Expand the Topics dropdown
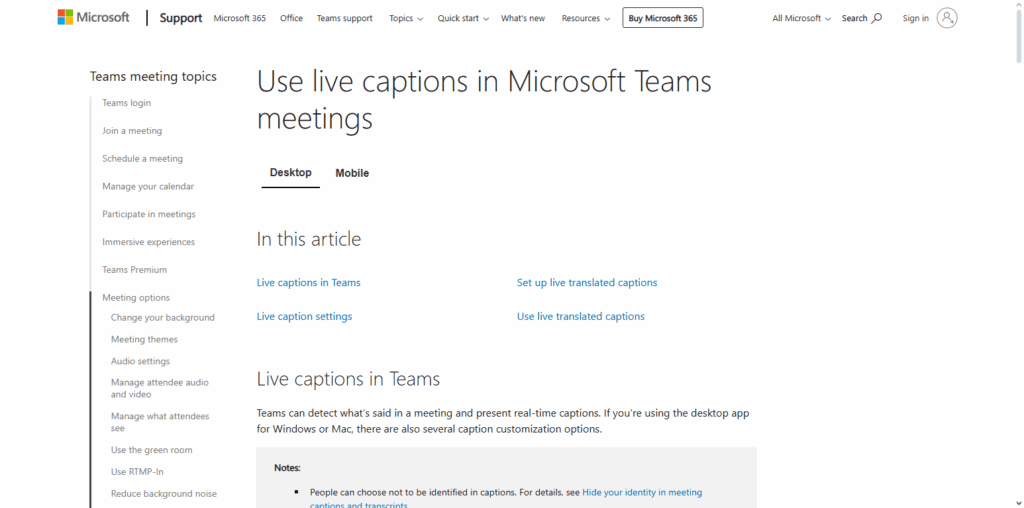 click(406, 18)
